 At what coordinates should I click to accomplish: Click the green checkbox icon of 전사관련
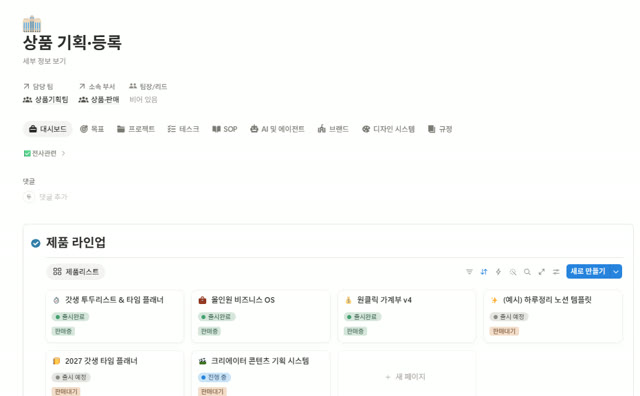tap(27, 154)
